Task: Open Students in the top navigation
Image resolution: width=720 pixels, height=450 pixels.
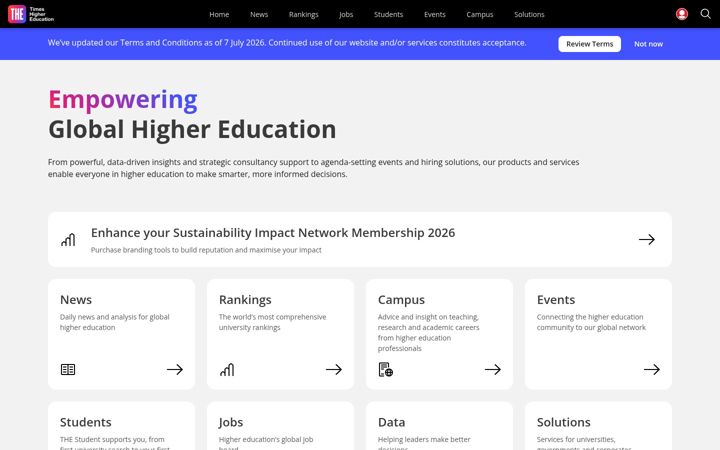Action: pos(388,15)
